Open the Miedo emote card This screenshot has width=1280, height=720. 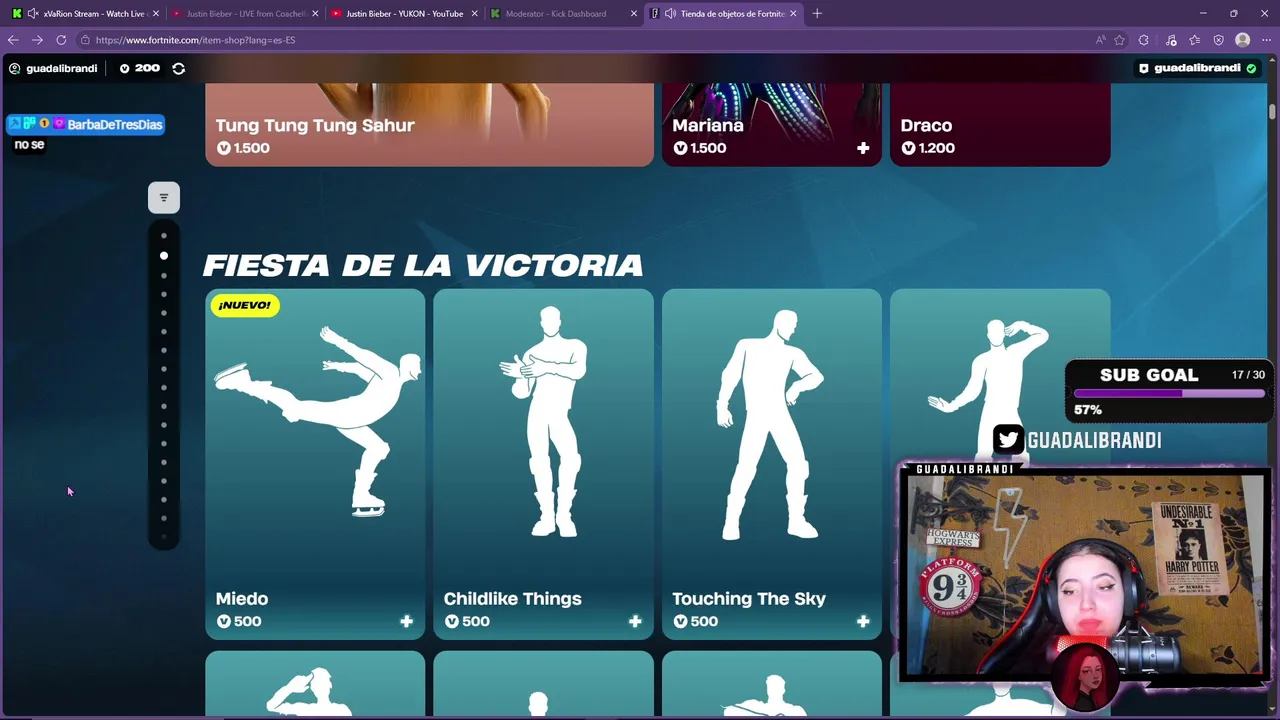(x=315, y=464)
